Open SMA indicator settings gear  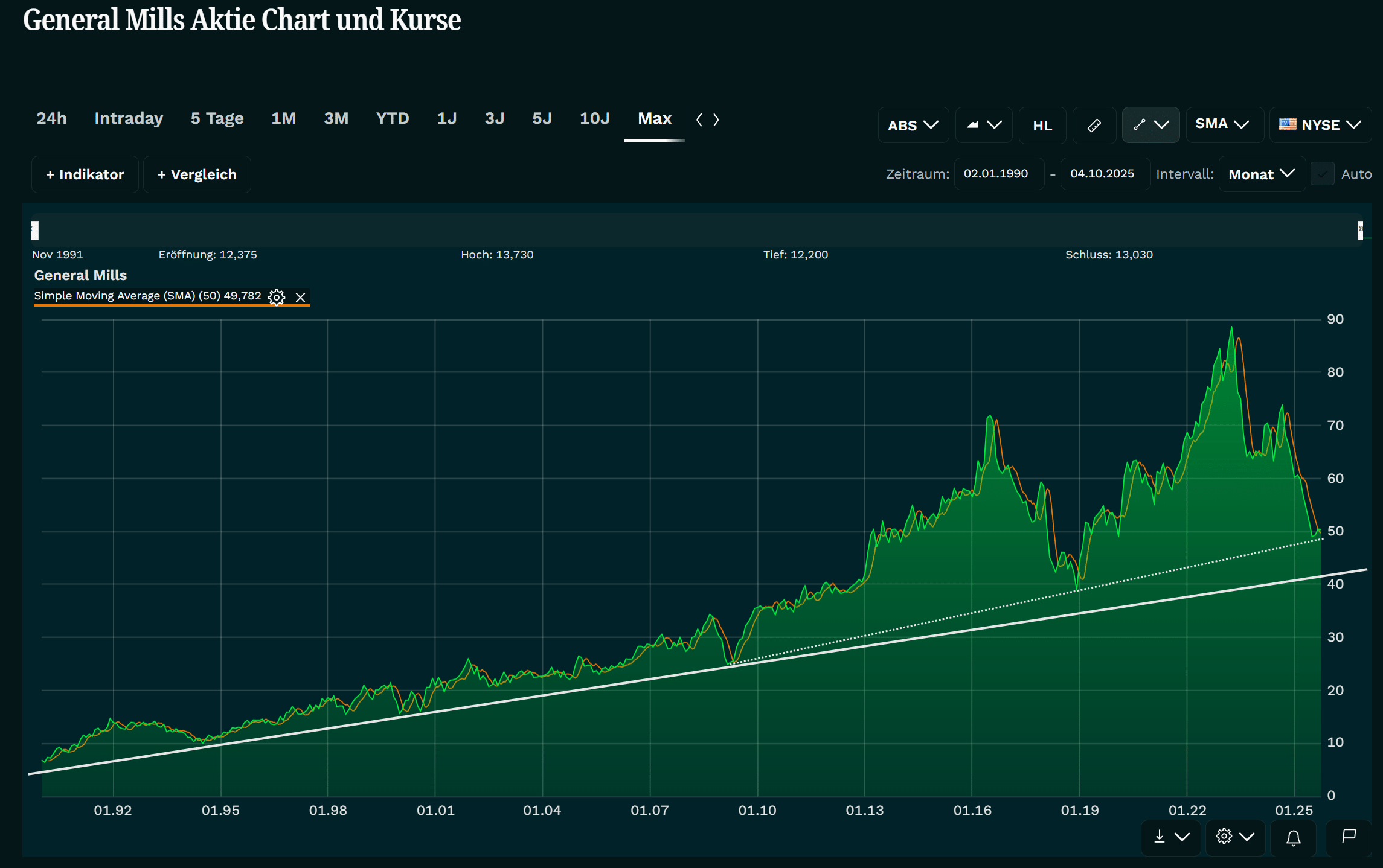[277, 297]
